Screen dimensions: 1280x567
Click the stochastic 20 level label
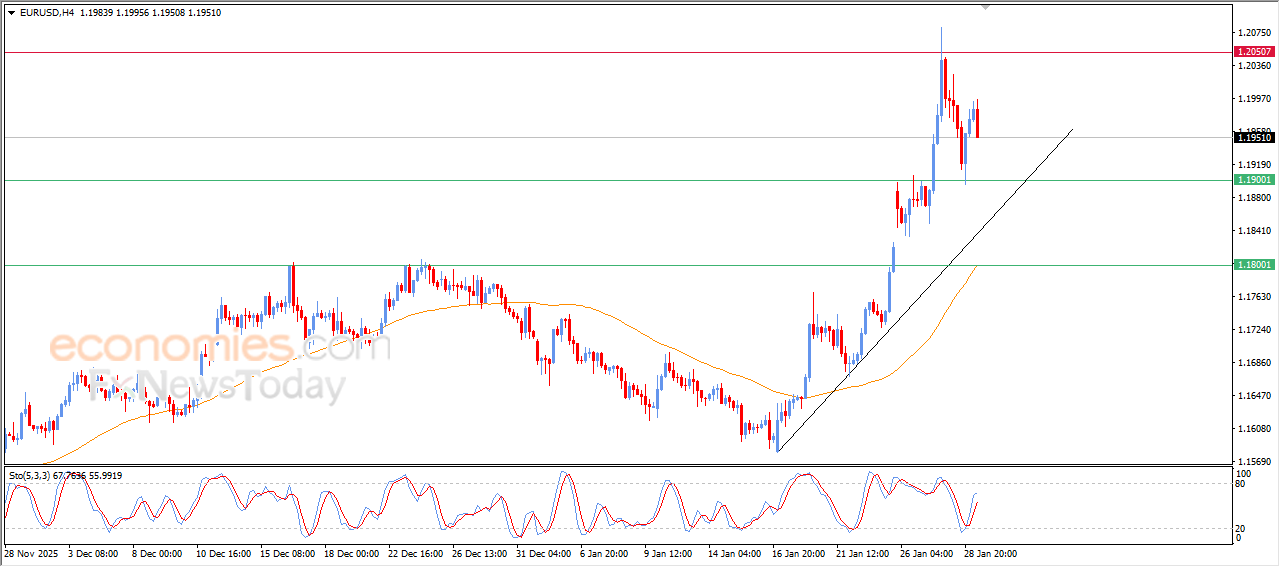[x=1242, y=527]
